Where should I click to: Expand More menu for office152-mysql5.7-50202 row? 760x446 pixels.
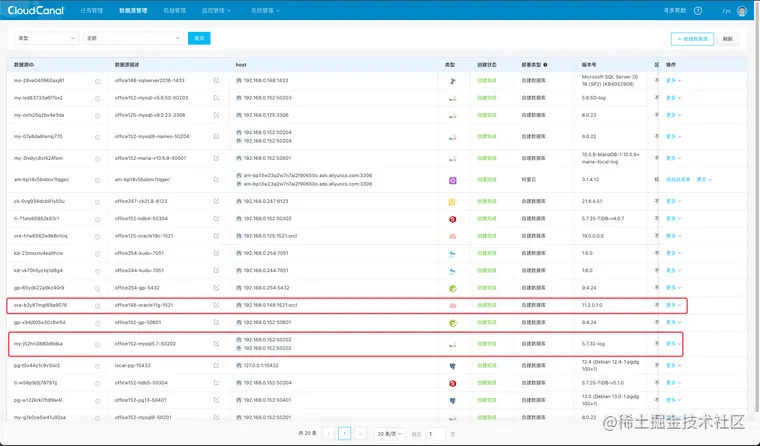[674, 344]
